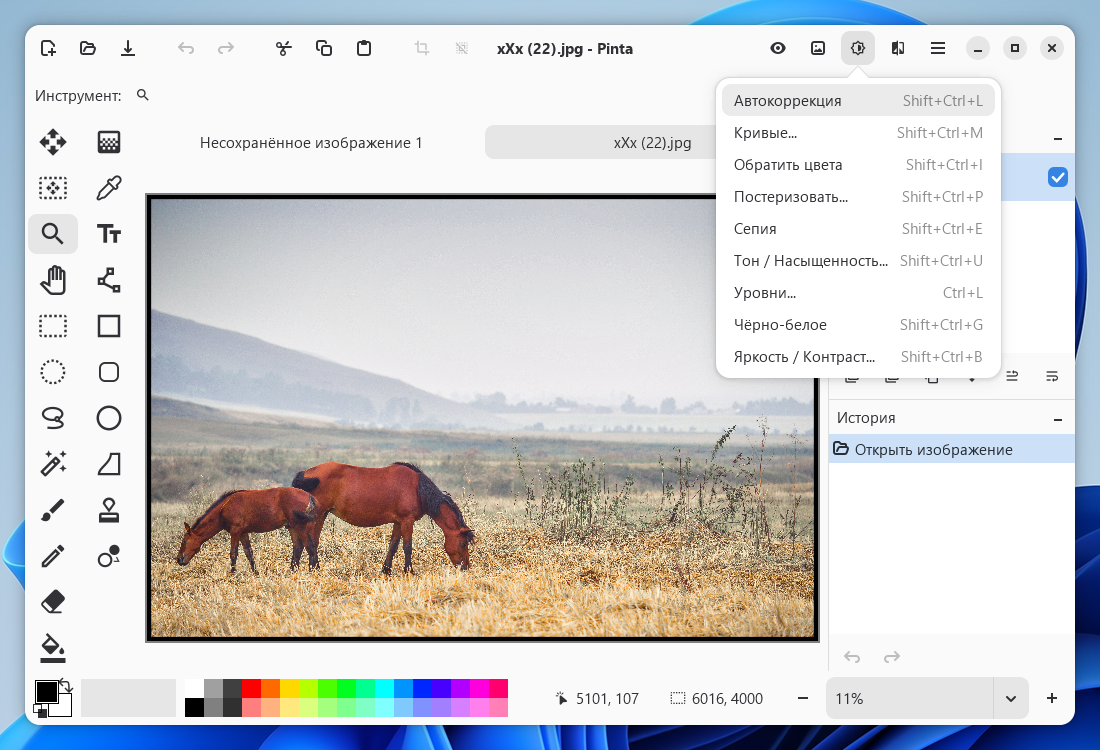Open the main hamburger menu

pos(938,48)
